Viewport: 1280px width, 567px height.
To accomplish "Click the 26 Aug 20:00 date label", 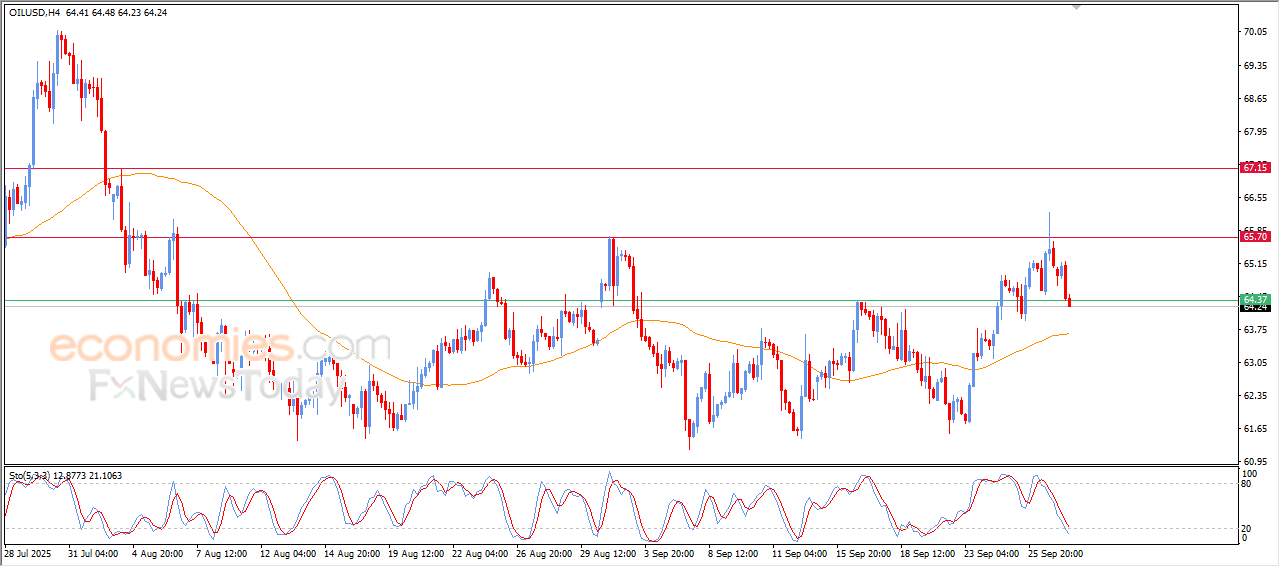I will [543, 553].
